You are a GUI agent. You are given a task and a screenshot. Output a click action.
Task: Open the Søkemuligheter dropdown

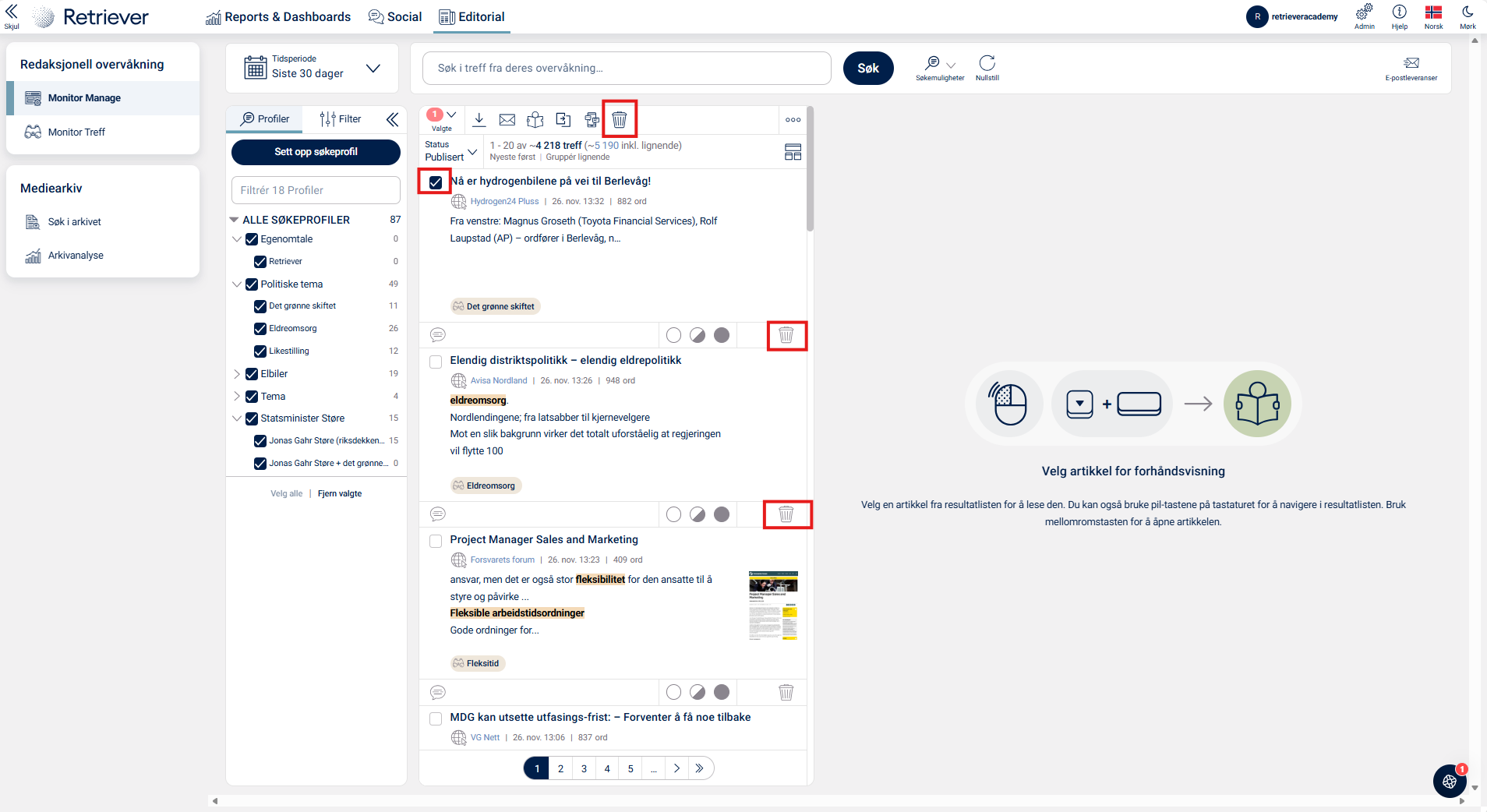tap(940, 68)
